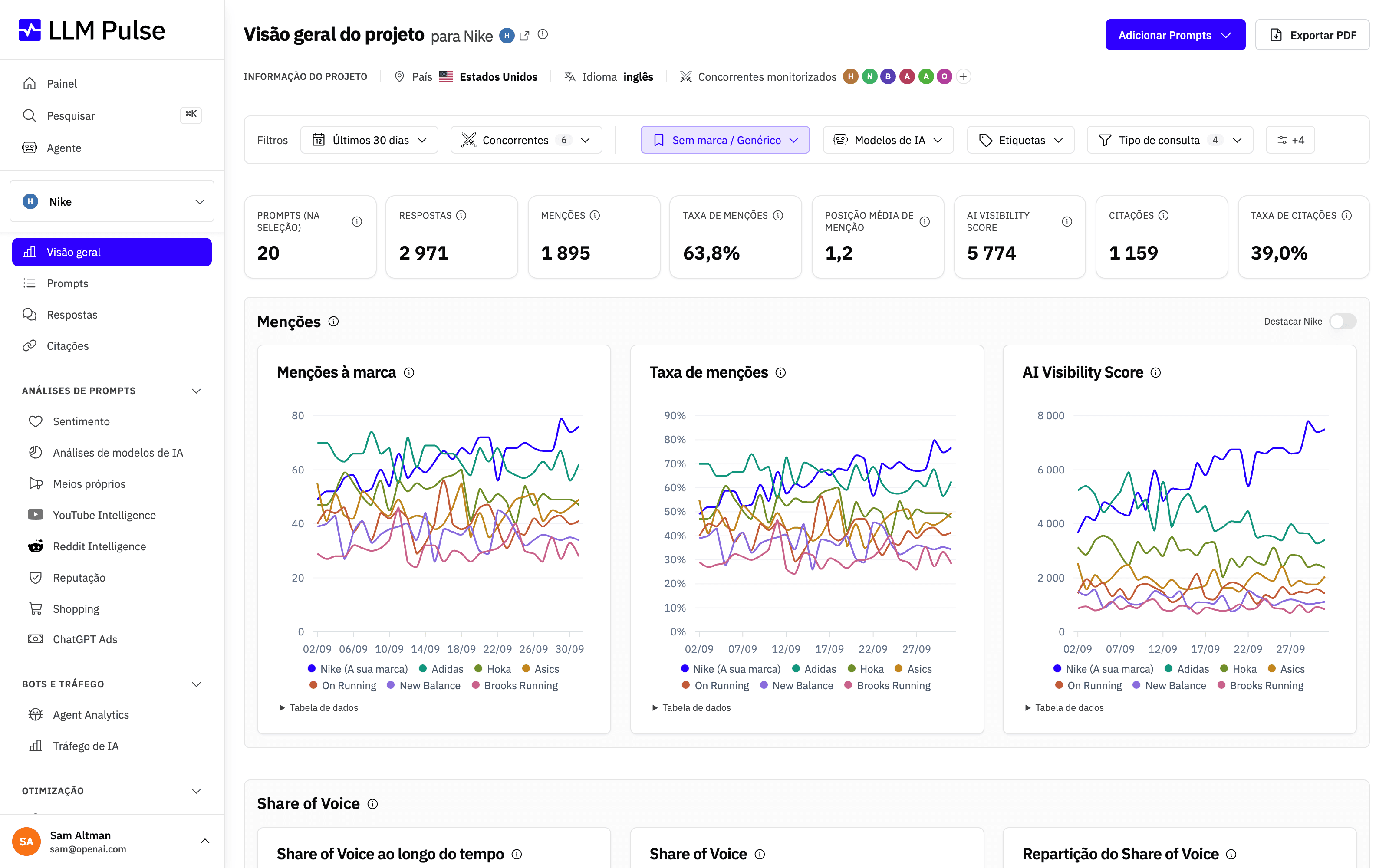Click info icon beside Taxa de menções chart

[x=780, y=372]
